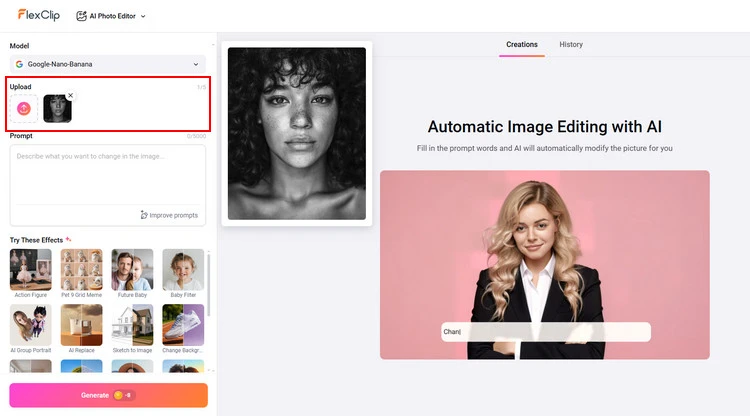Open the AI Photo Editor dropdown

tap(111, 16)
